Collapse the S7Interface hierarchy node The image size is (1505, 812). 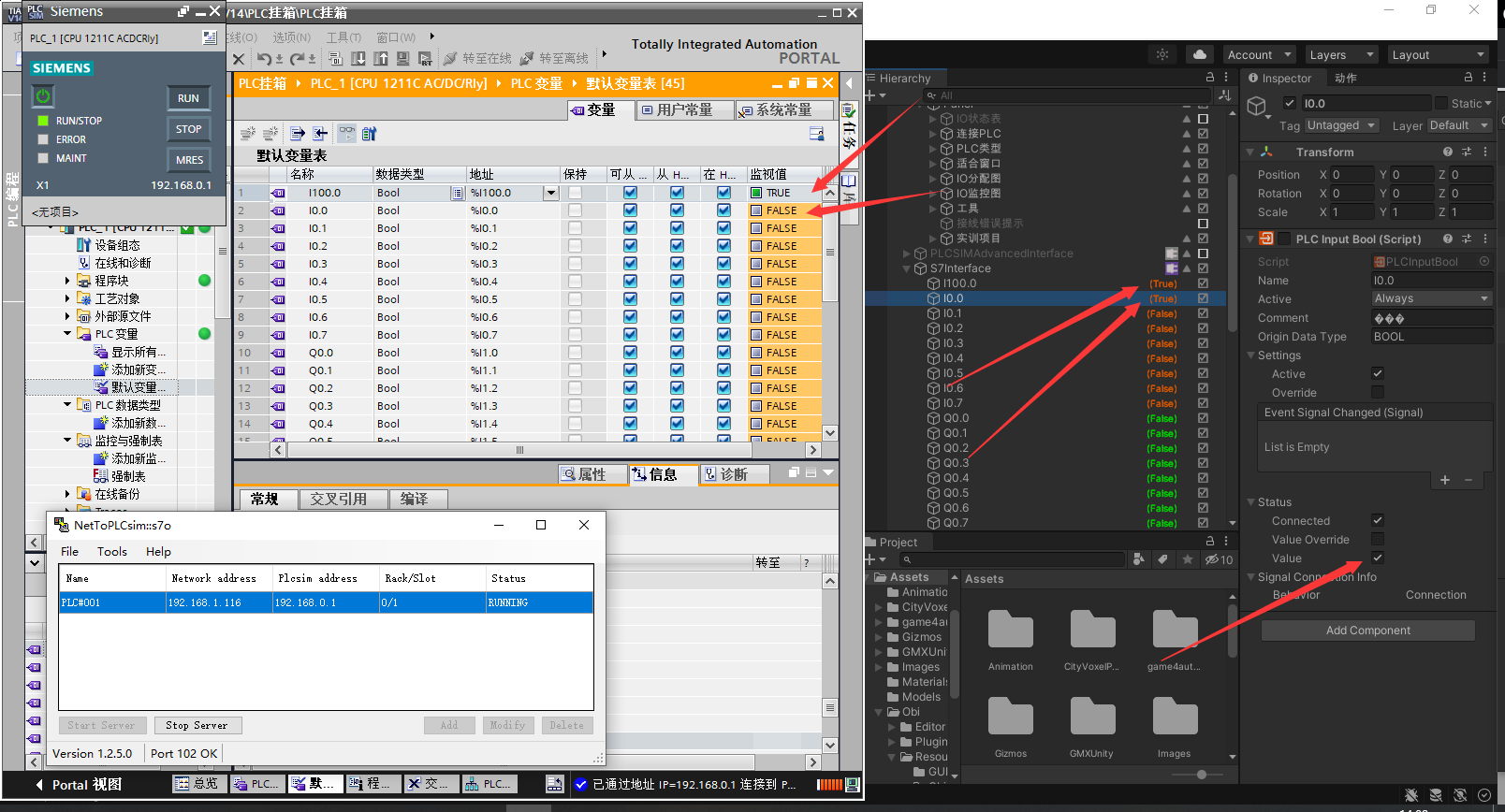(x=906, y=268)
